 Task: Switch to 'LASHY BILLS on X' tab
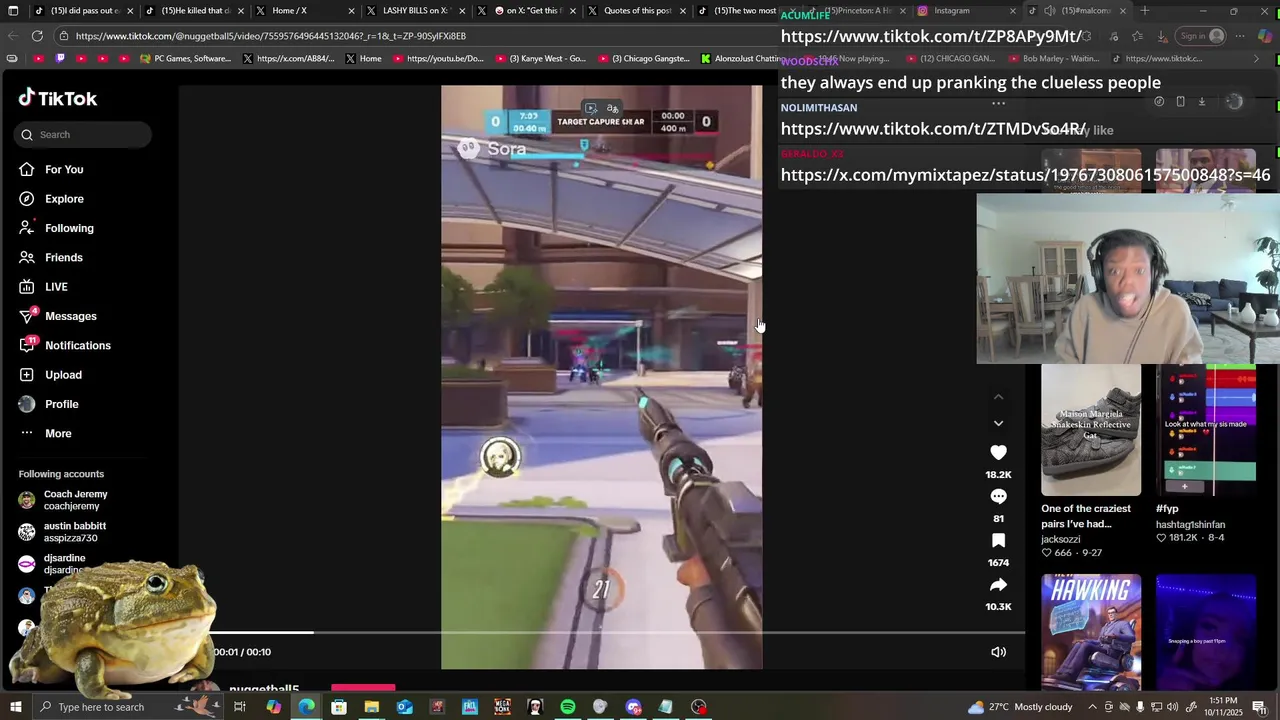(x=415, y=11)
